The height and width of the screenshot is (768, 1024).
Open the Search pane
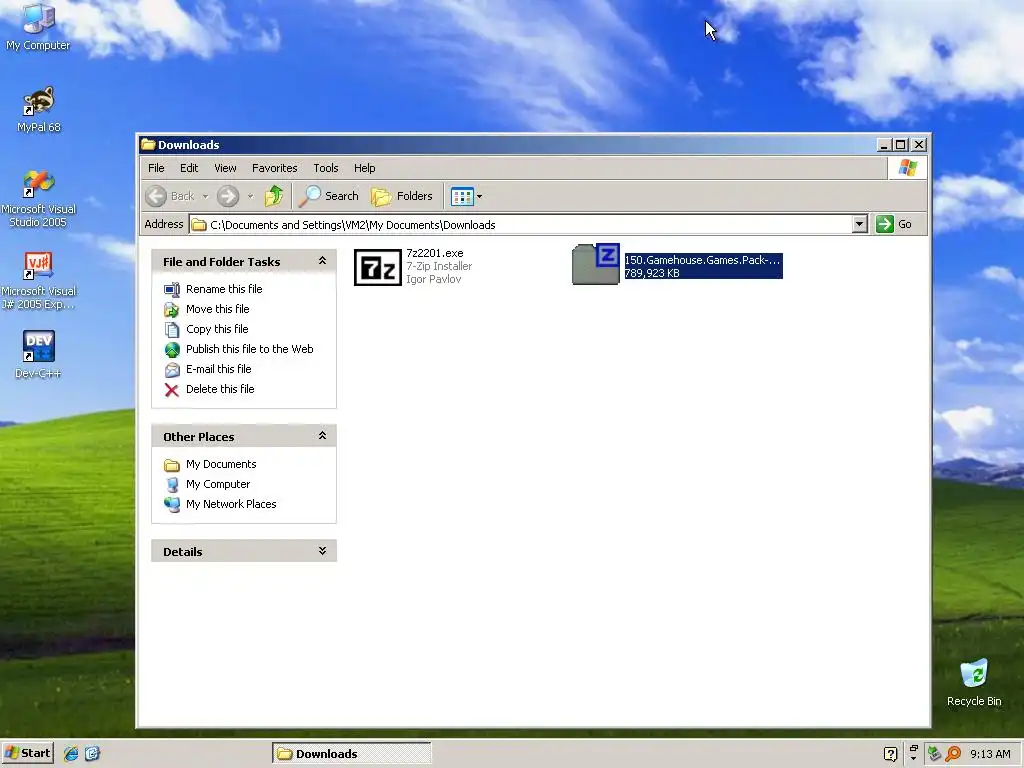coord(328,196)
